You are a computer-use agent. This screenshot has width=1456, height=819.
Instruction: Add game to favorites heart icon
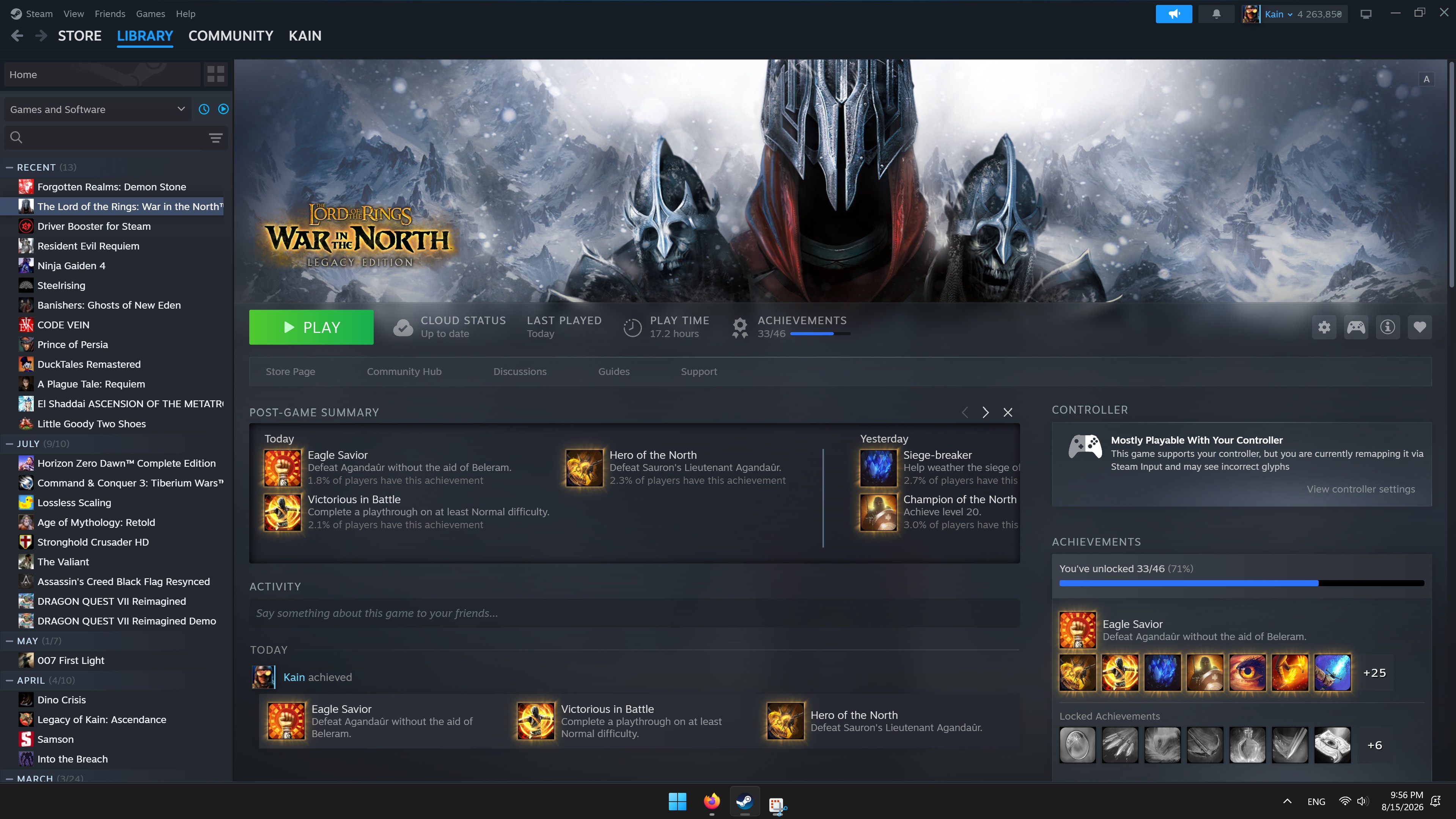(1419, 327)
